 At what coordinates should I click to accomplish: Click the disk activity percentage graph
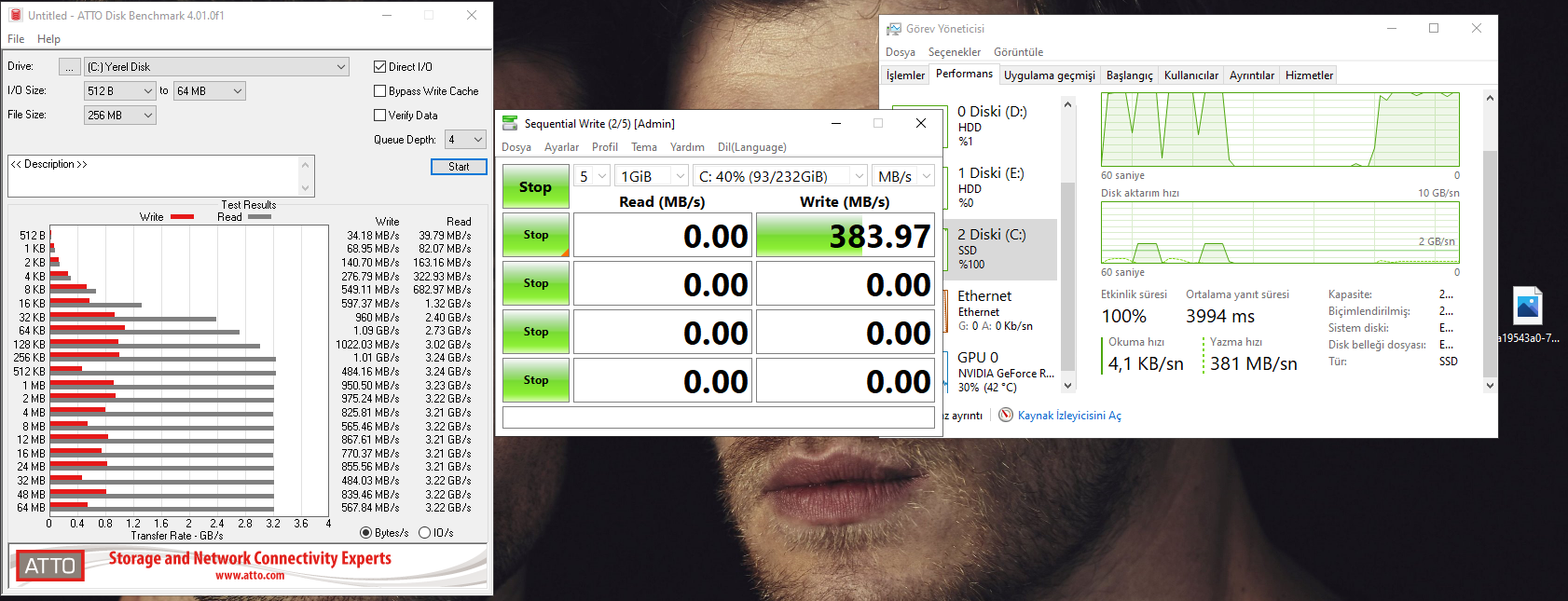(1280, 130)
